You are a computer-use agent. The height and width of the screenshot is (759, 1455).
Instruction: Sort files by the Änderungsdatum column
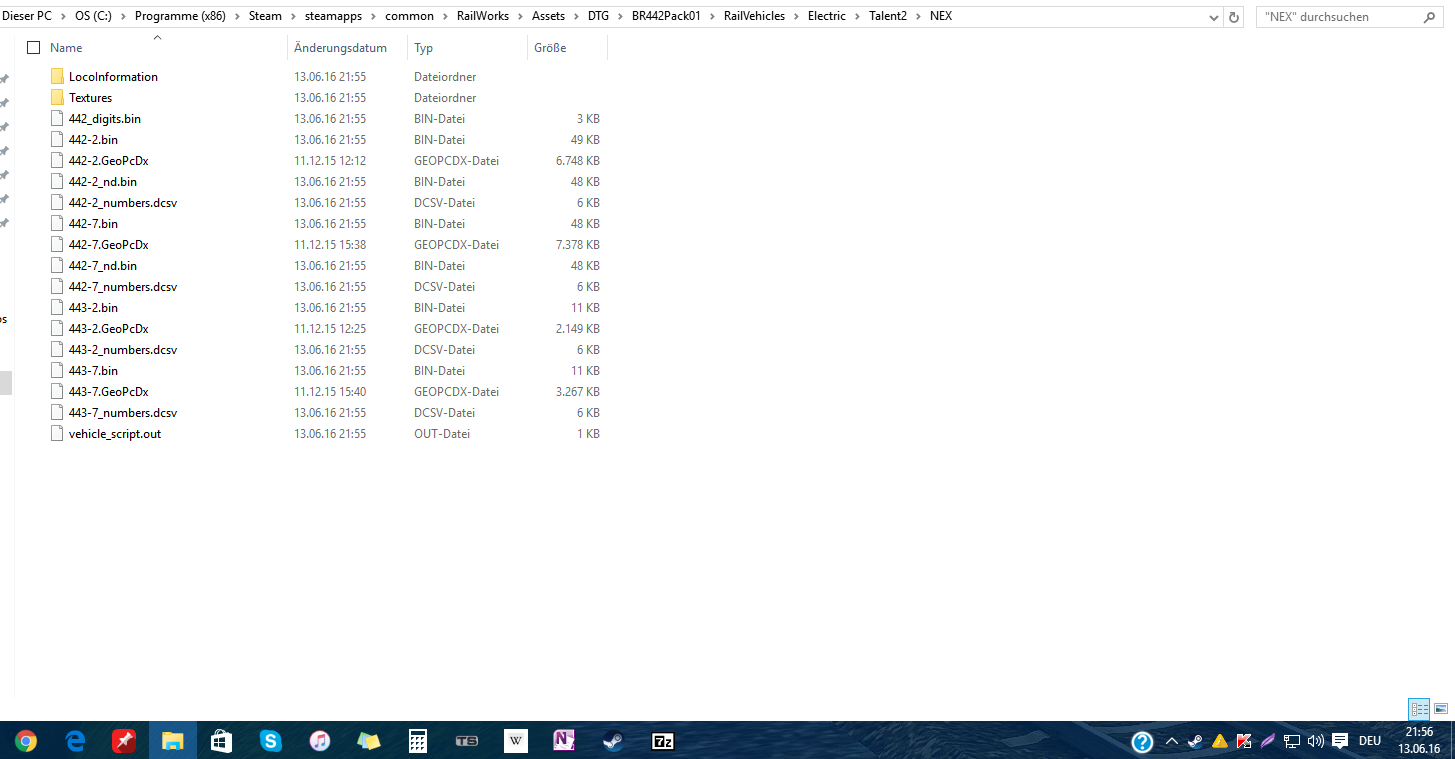[340, 48]
